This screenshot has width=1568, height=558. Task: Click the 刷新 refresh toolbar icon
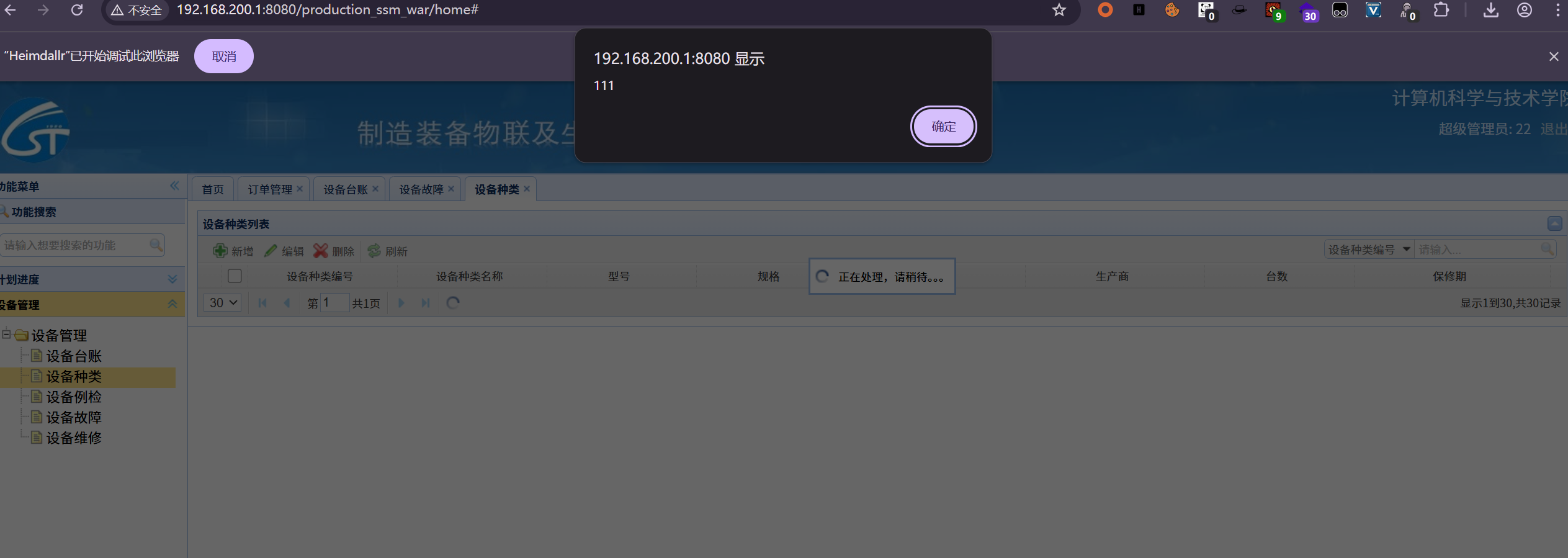374,251
